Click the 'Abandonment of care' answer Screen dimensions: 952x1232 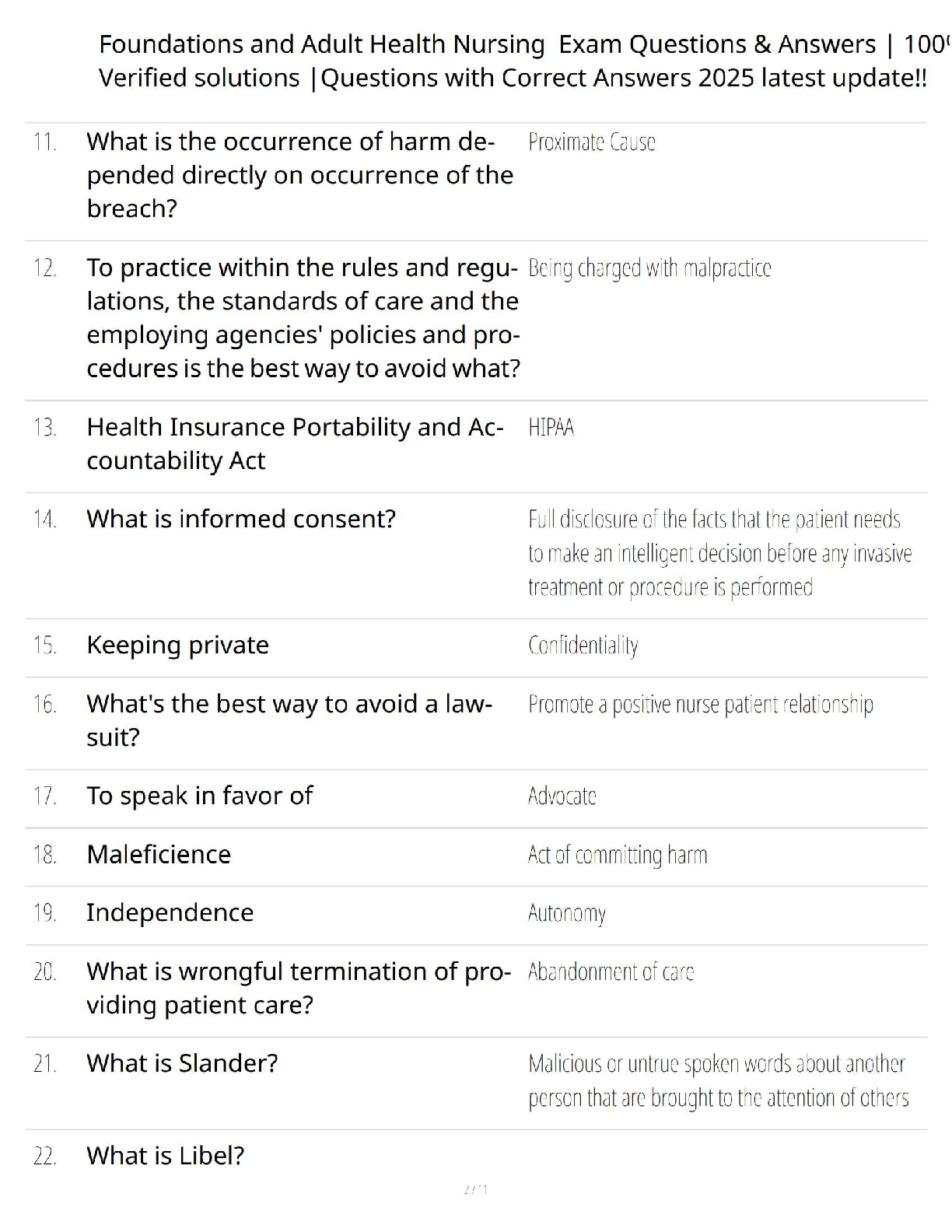pyautogui.click(x=611, y=972)
